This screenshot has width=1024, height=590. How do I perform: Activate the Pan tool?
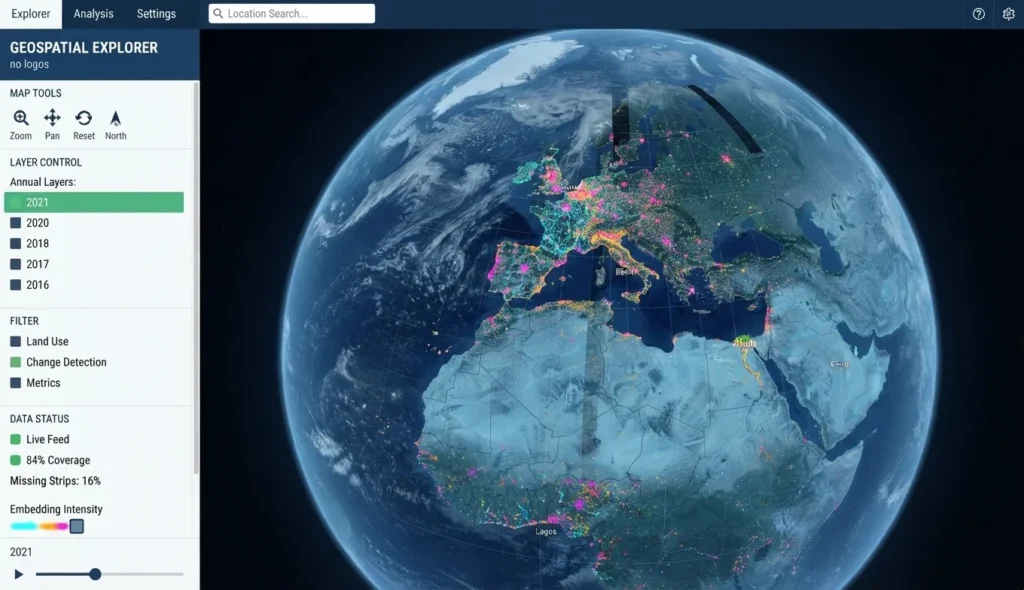click(x=52, y=125)
